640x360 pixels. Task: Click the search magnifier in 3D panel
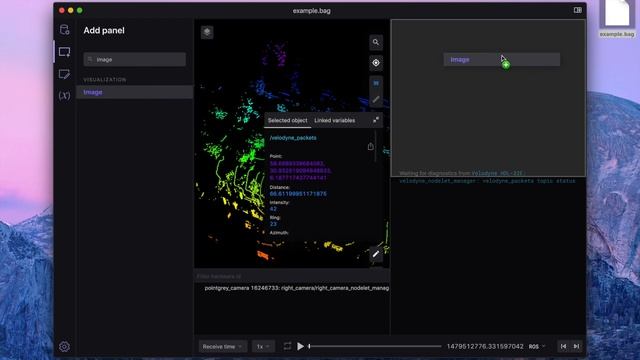pyautogui.click(x=376, y=42)
